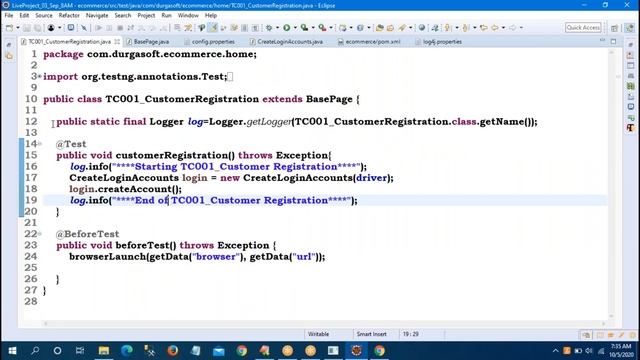Open File Explorer from the taskbar
This screenshot has width=640, height=360.
pos(104,351)
